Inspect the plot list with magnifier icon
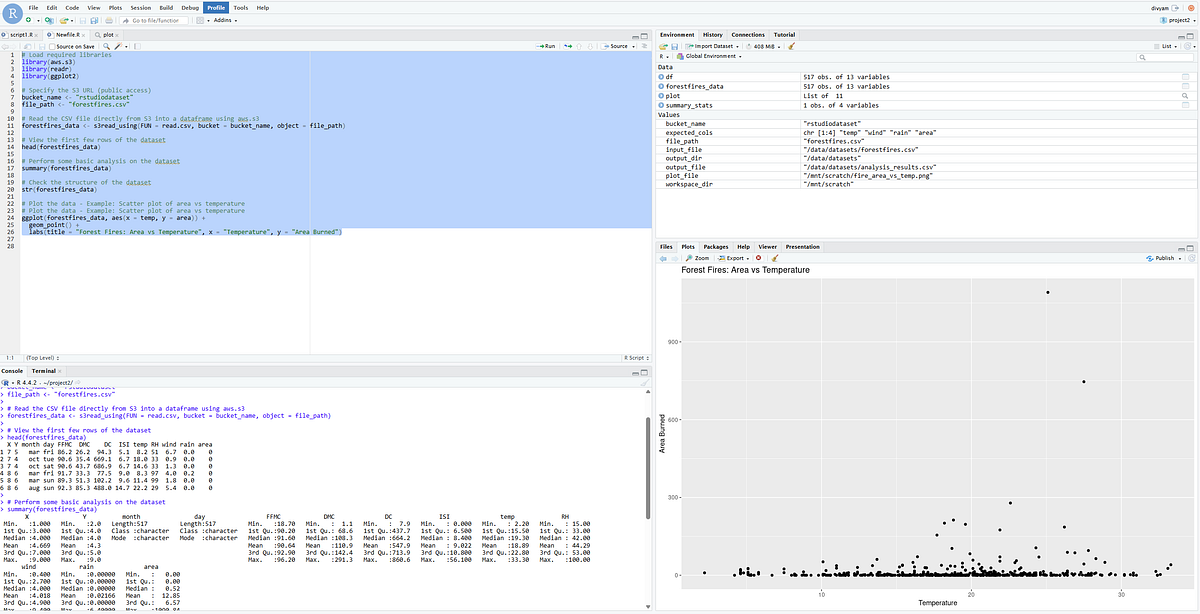This screenshot has height=614, width=1200. [x=1185, y=96]
